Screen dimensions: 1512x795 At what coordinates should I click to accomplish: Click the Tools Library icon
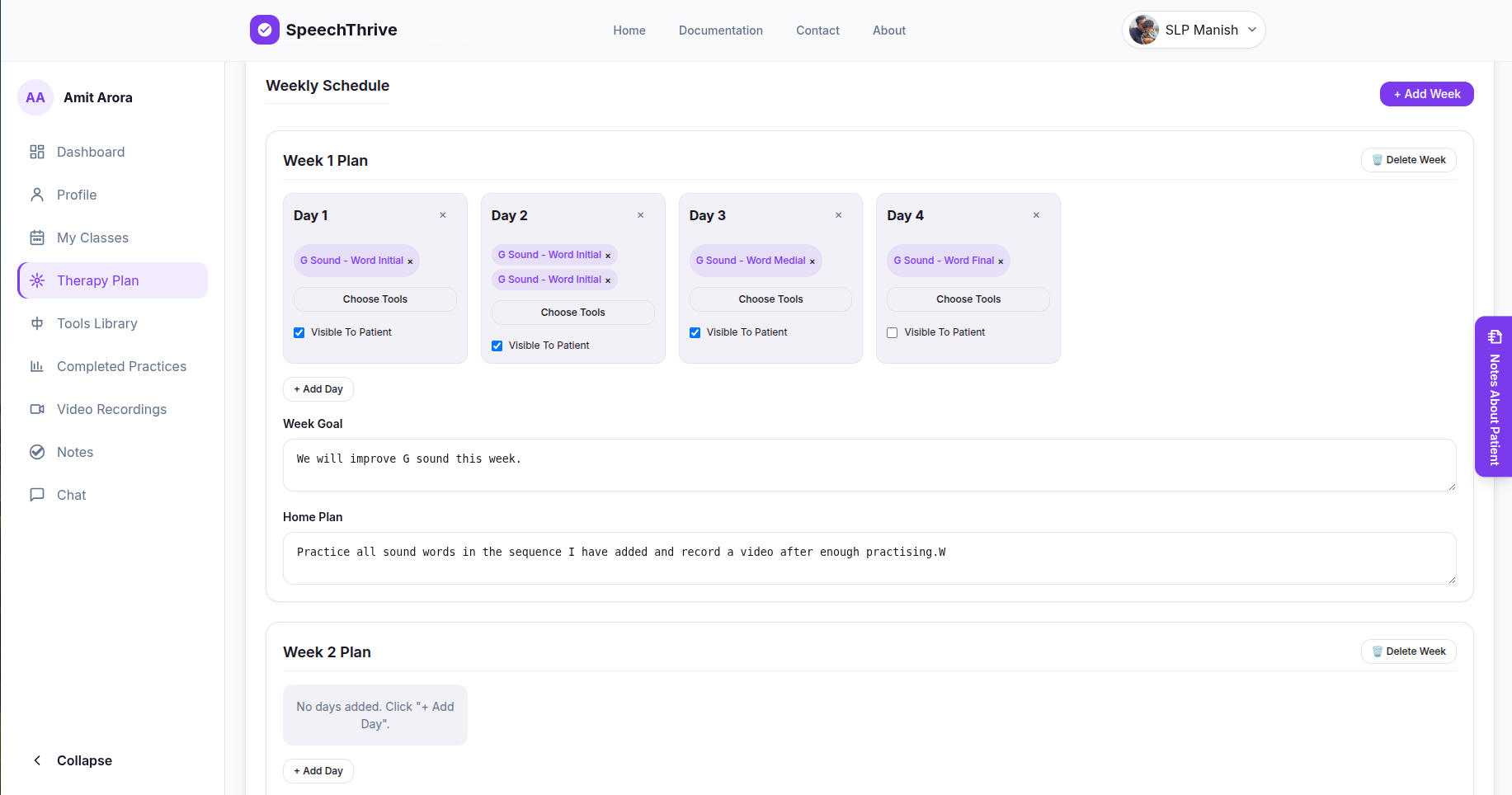coord(37,323)
